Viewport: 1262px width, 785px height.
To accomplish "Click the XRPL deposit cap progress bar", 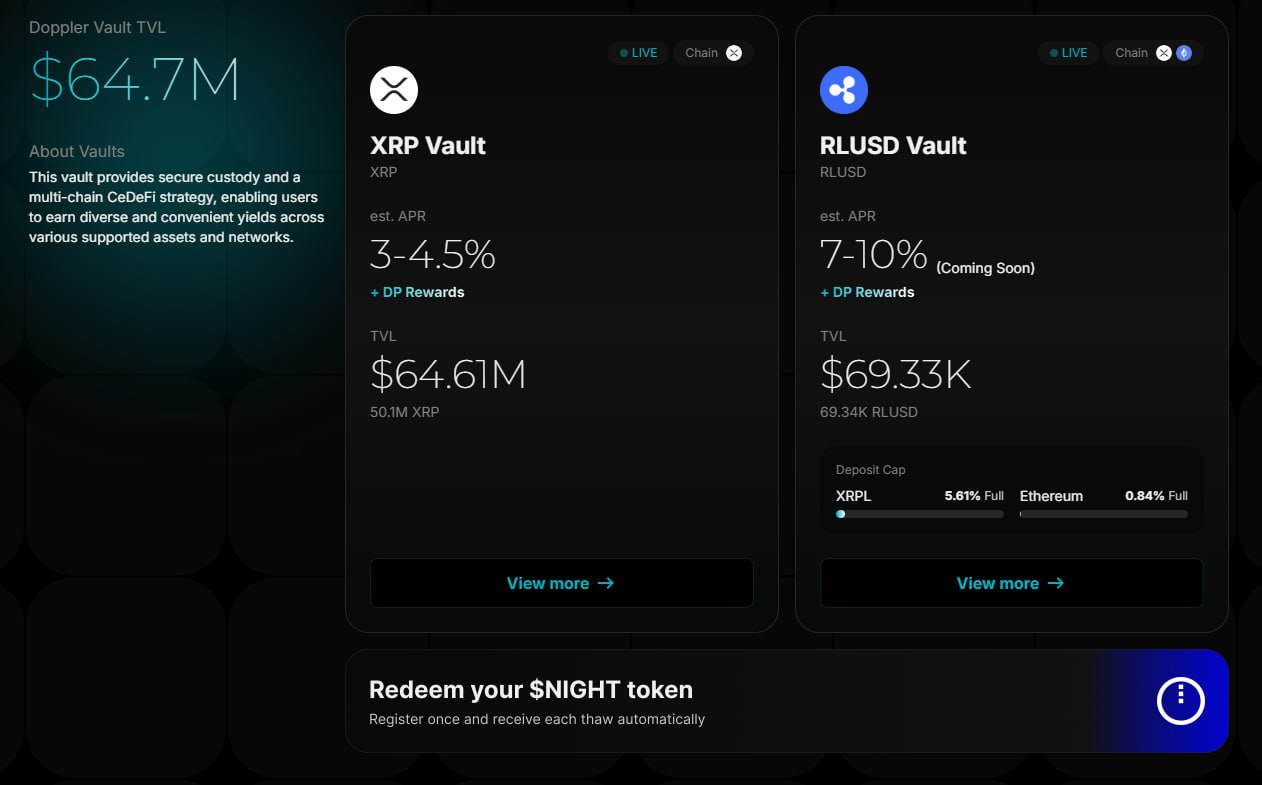I will [920, 514].
